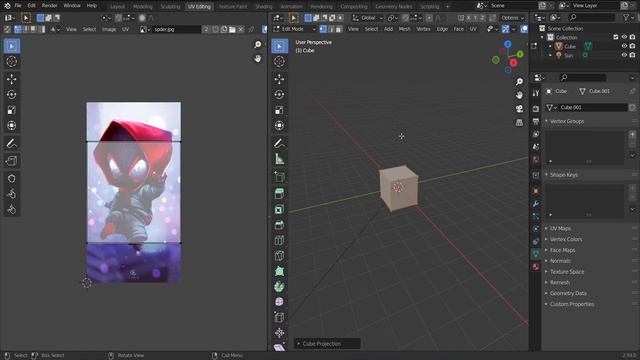Select the 3D viewport Scale tool
640x360 pixels.
click(x=279, y=110)
